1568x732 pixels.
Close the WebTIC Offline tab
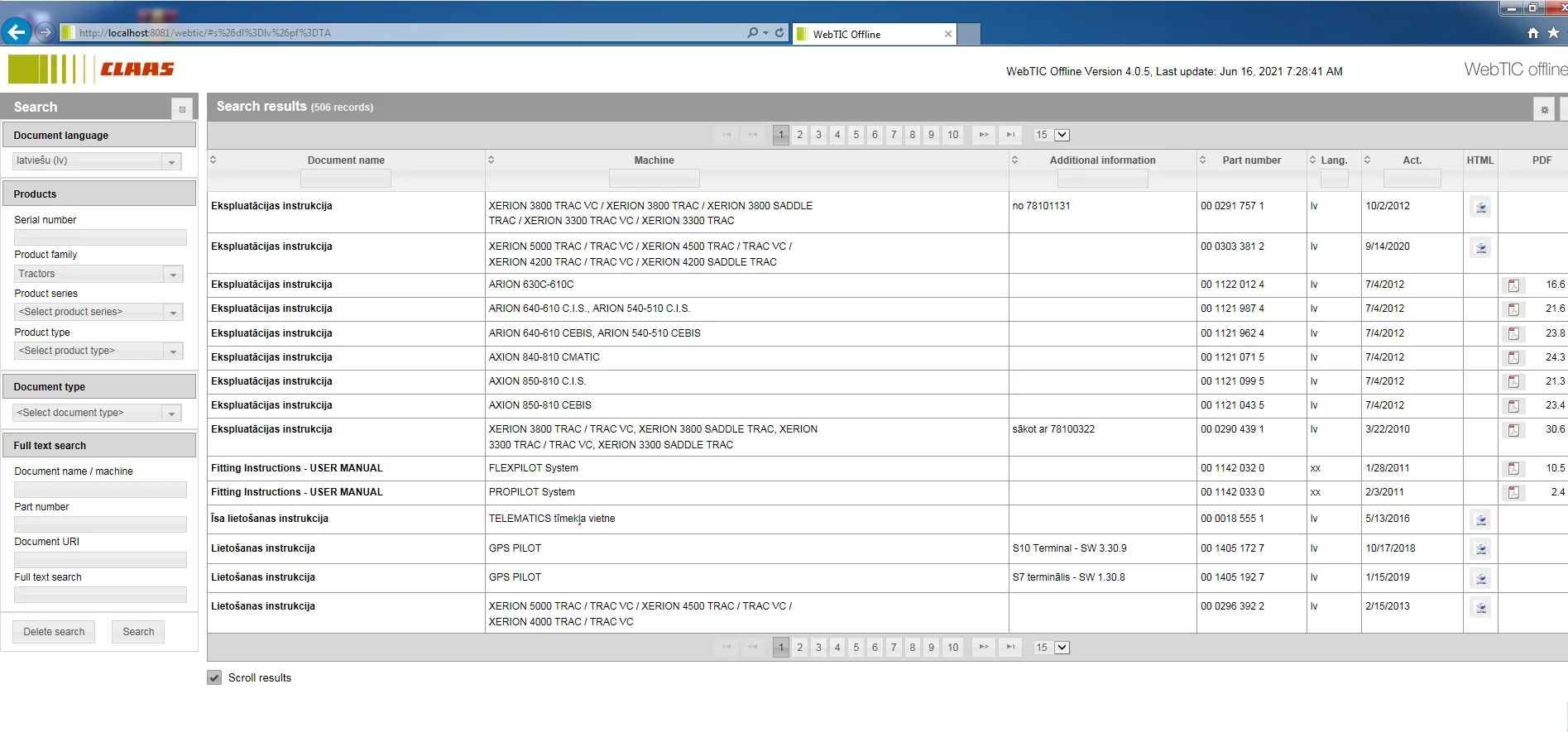click(x=947, y=34)
